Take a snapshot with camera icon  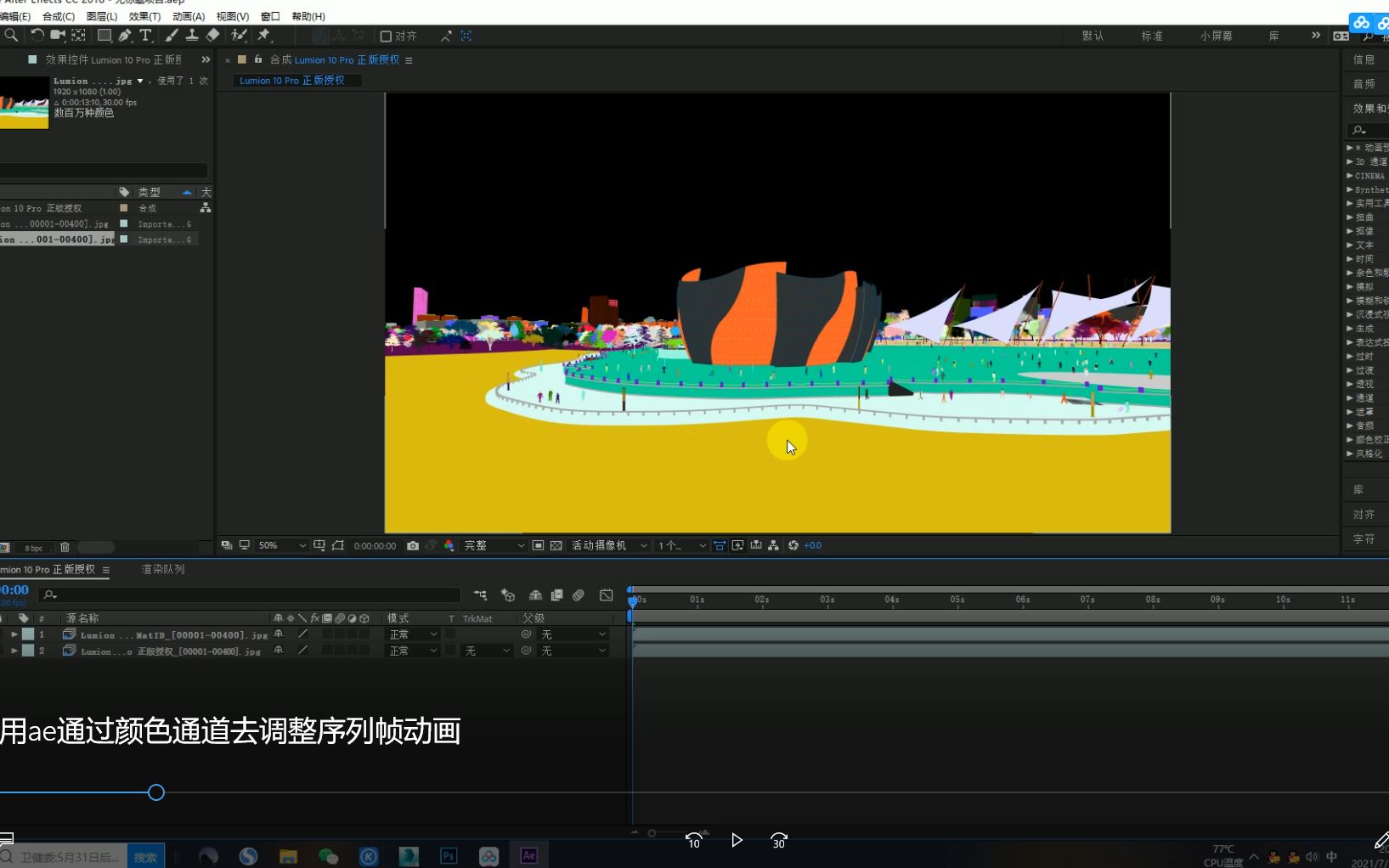coord(413,546)
